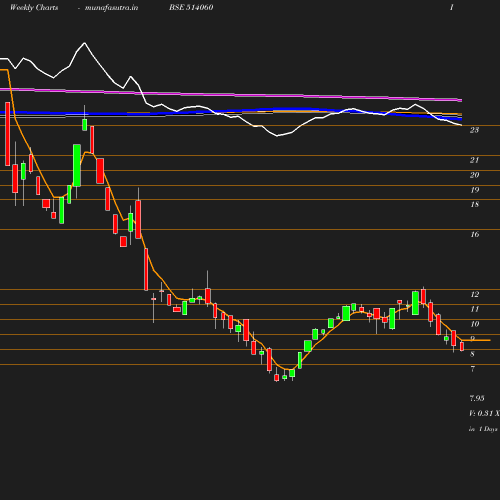Click the price axis label 7
The height and width of the screenshot is (500, 500).
(472, 369)
